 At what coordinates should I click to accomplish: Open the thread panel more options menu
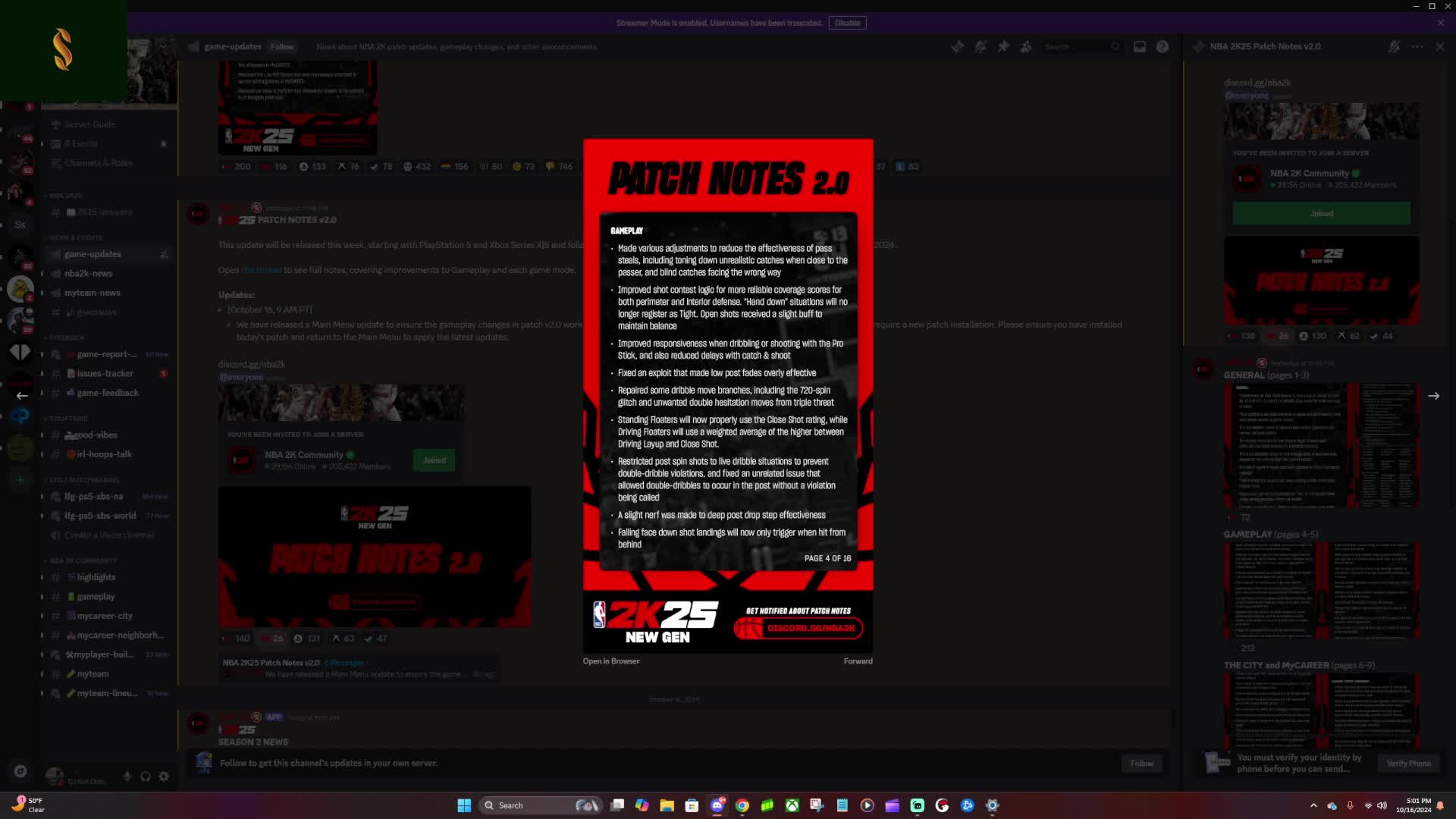[x=1417, y=47]
